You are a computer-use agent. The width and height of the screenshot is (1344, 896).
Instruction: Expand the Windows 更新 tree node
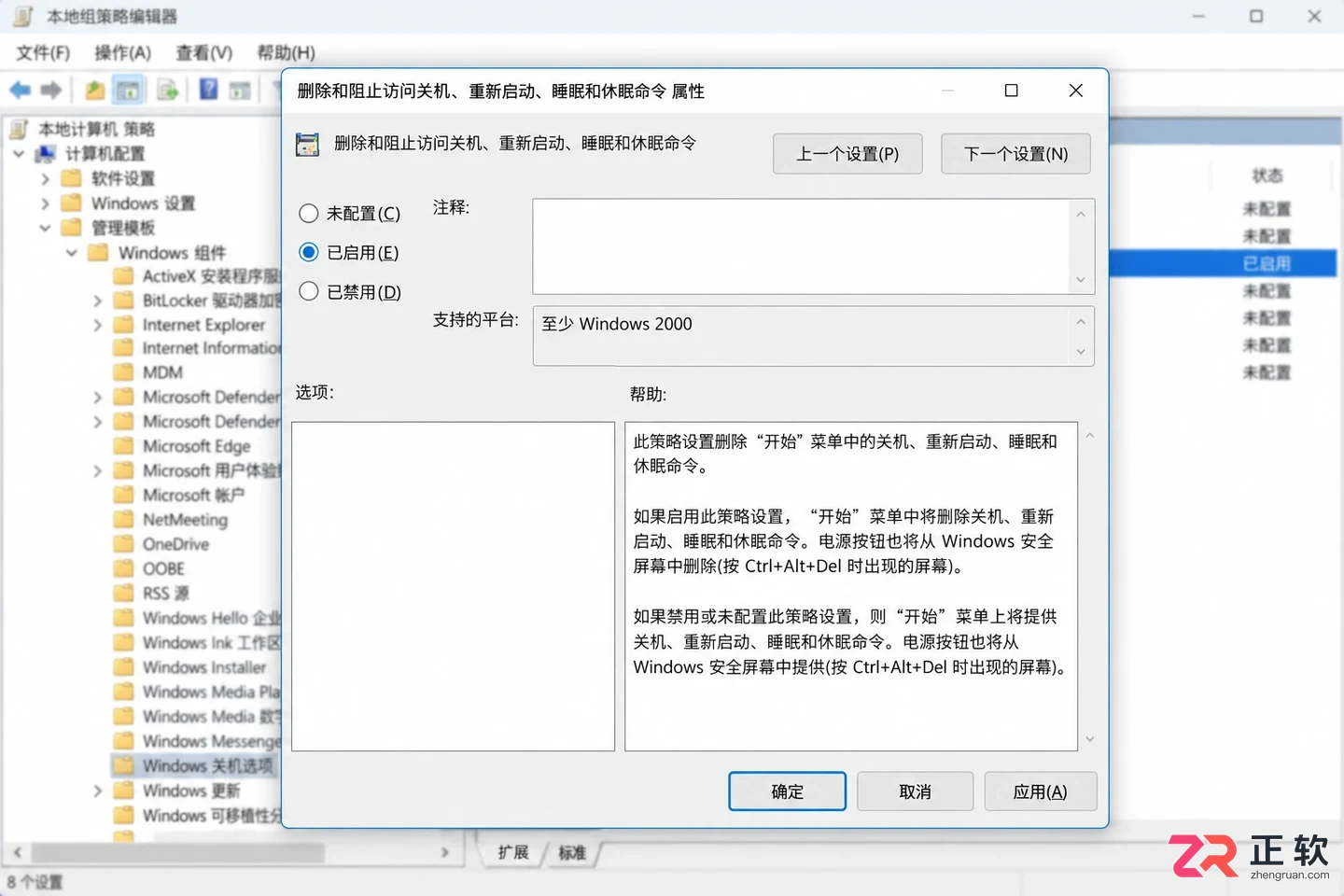[x=97, y=791]
